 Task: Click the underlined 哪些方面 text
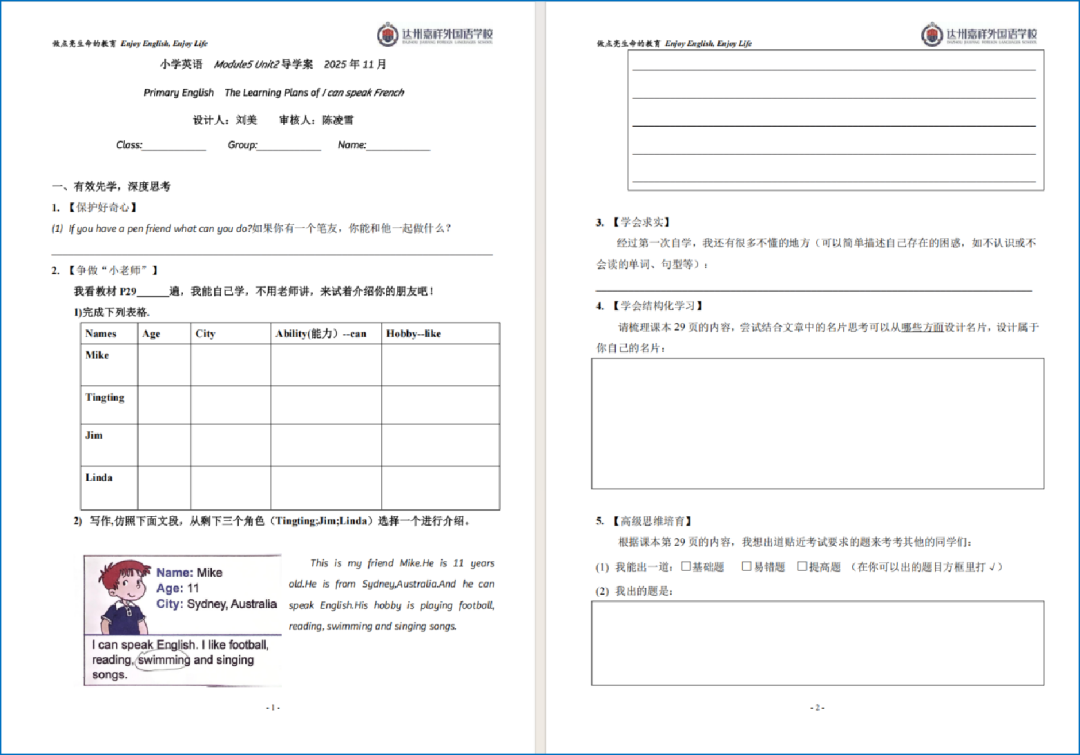pos(921,327)
